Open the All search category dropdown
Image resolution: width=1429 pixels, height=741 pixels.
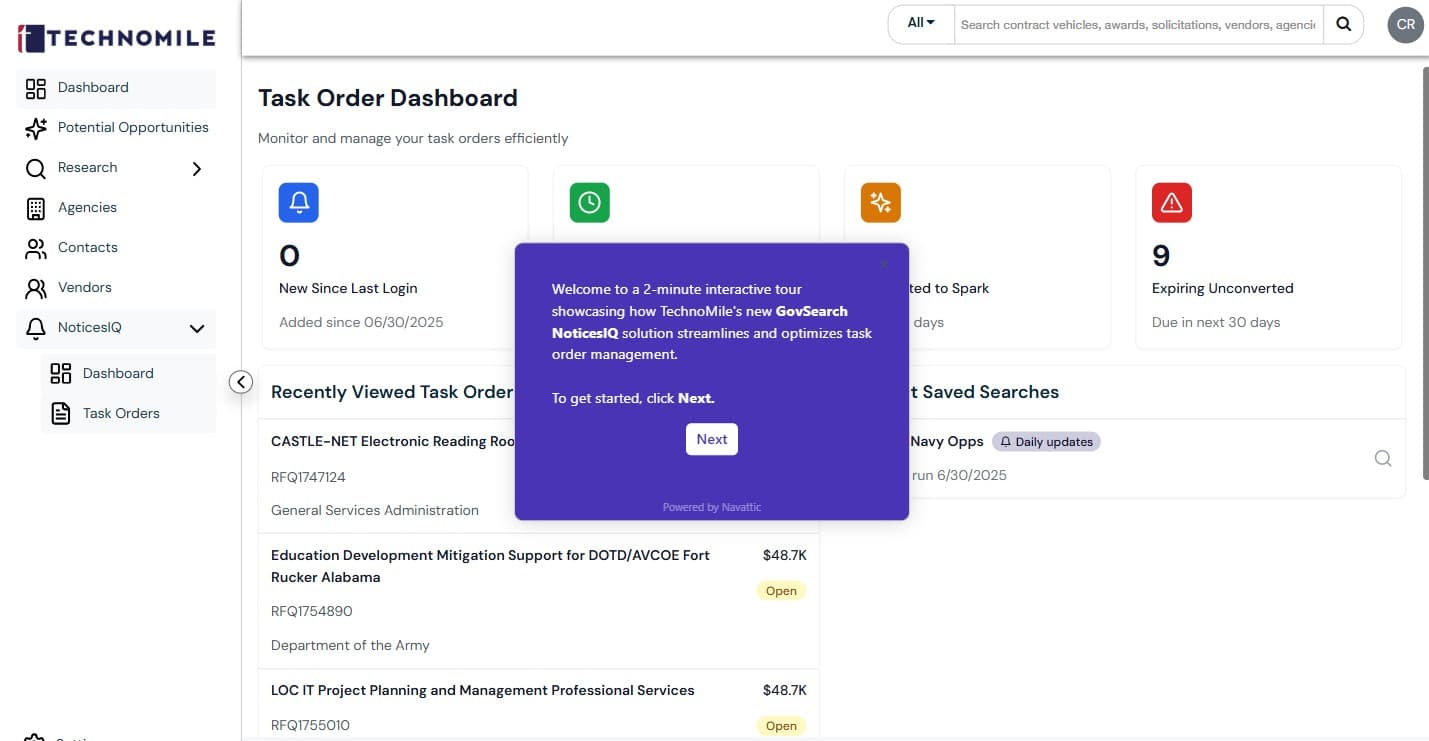[x=921, y=23]
